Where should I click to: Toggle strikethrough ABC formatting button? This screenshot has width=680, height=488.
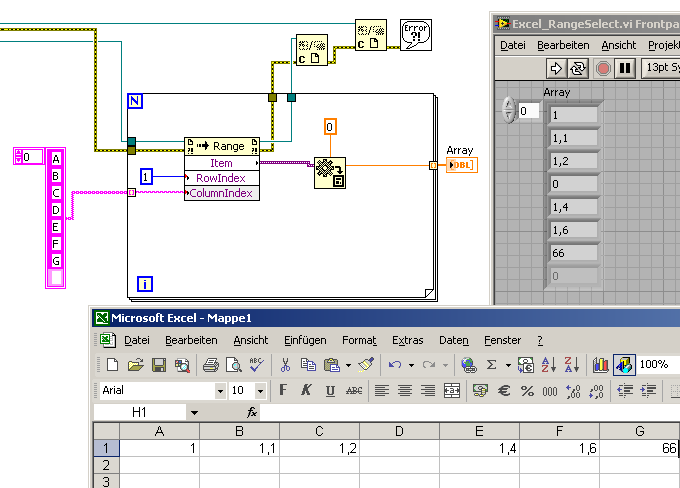(x=353, y=391)
